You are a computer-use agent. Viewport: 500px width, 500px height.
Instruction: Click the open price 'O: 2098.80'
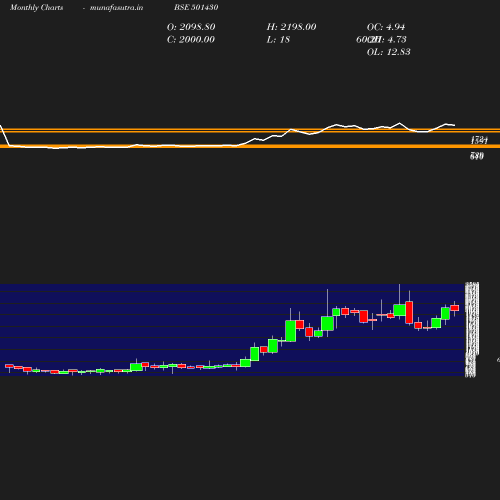pos(191,27)
